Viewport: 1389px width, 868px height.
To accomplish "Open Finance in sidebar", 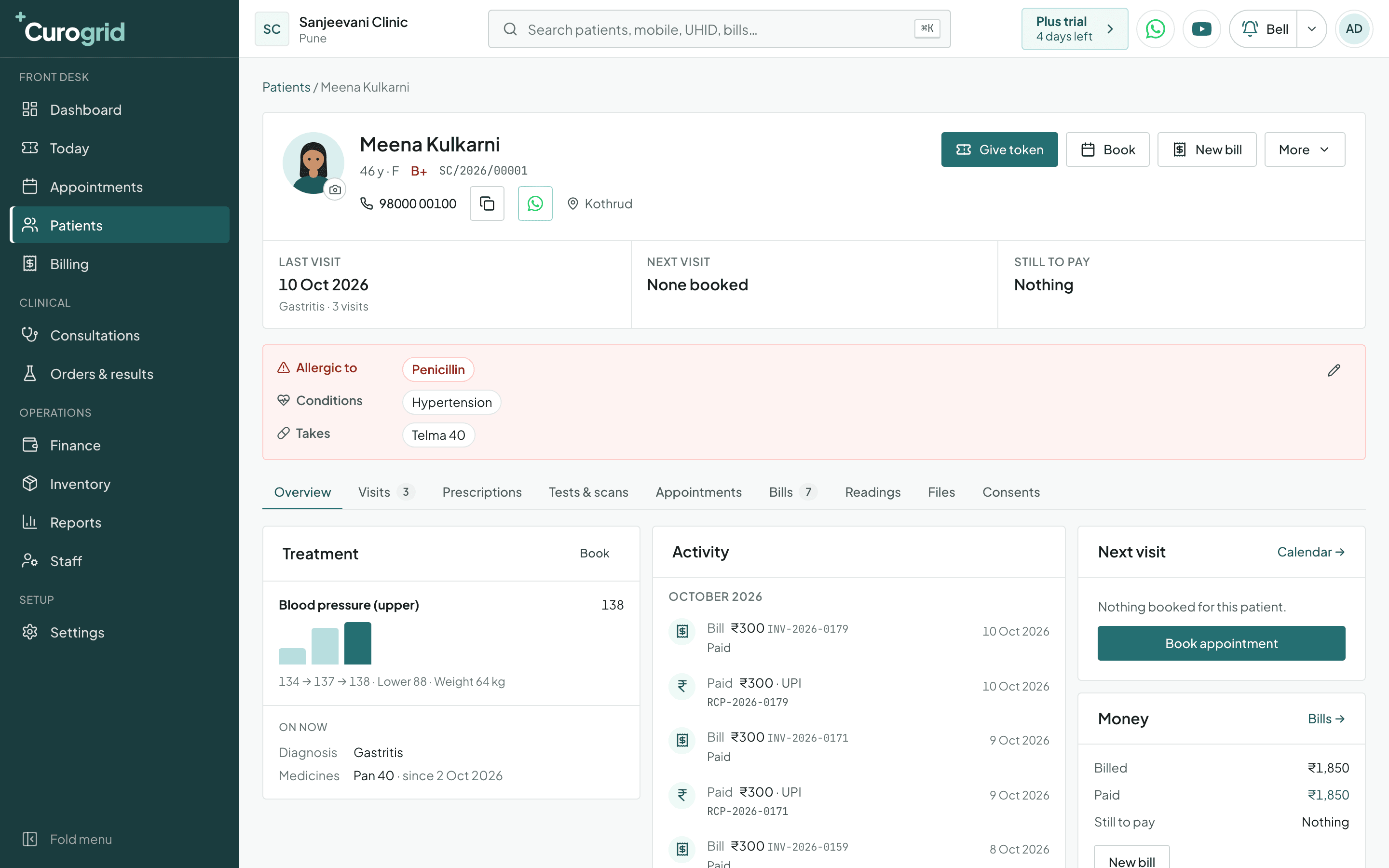I will click(120, 446).
